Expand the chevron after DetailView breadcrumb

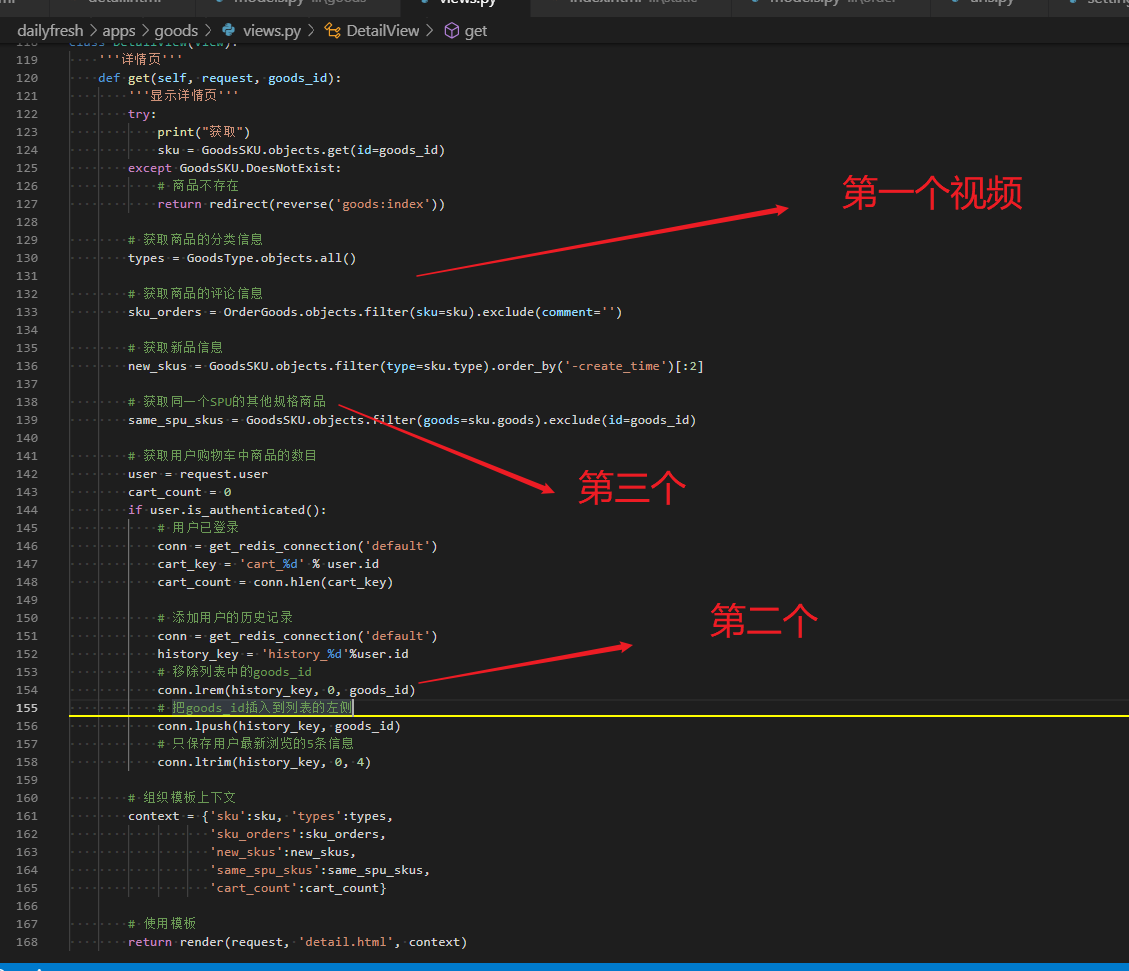429,31
